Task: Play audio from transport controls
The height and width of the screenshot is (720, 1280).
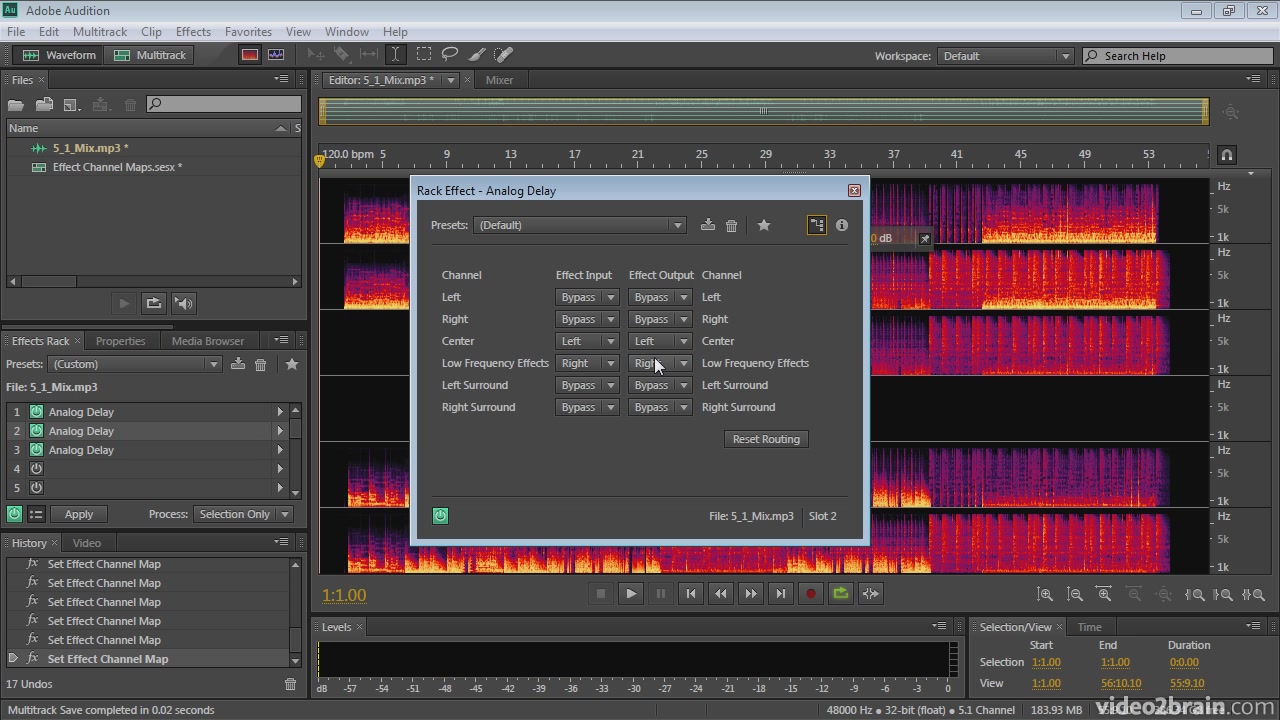Action: tap(631, 593)
